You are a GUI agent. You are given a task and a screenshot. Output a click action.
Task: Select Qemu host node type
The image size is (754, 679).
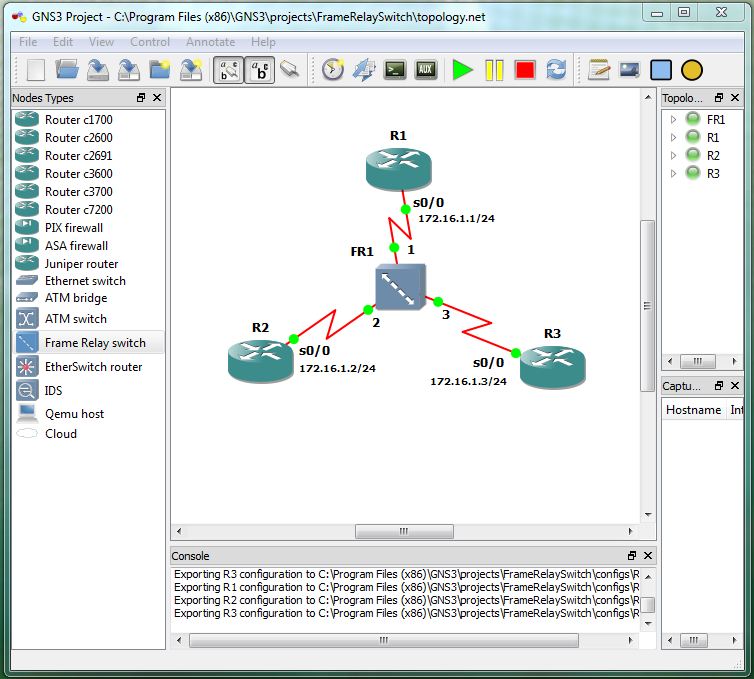[88, 414]
